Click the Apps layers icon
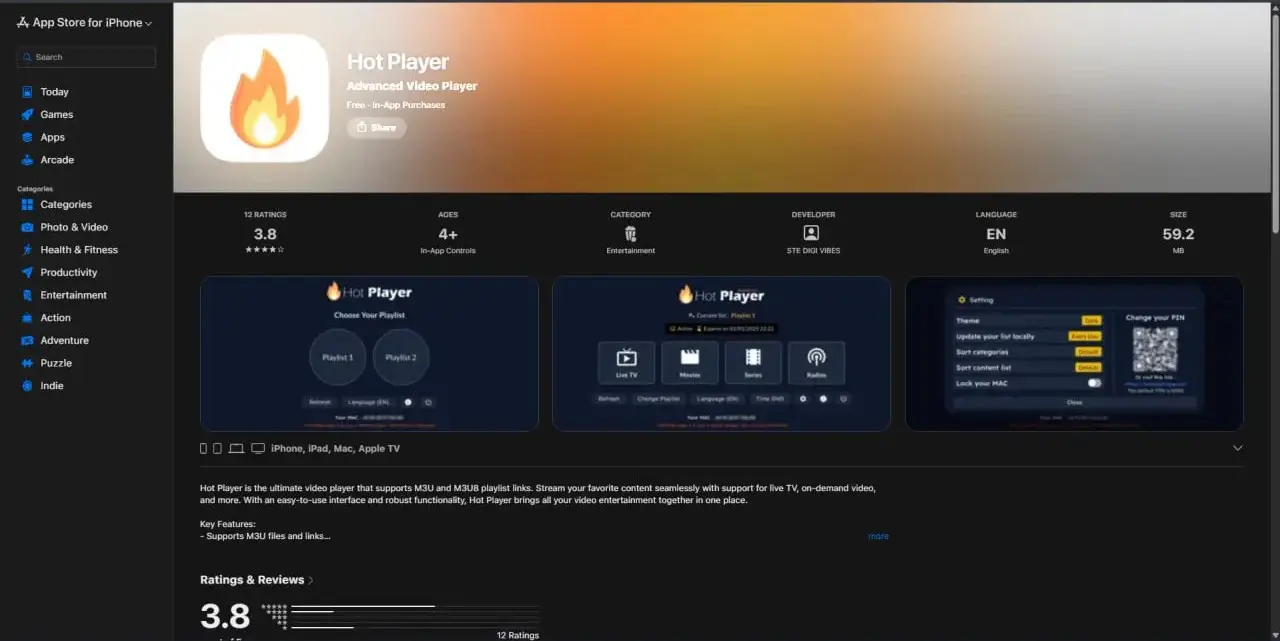Screen dimensions: 1280x641 [x=27, y=137]
